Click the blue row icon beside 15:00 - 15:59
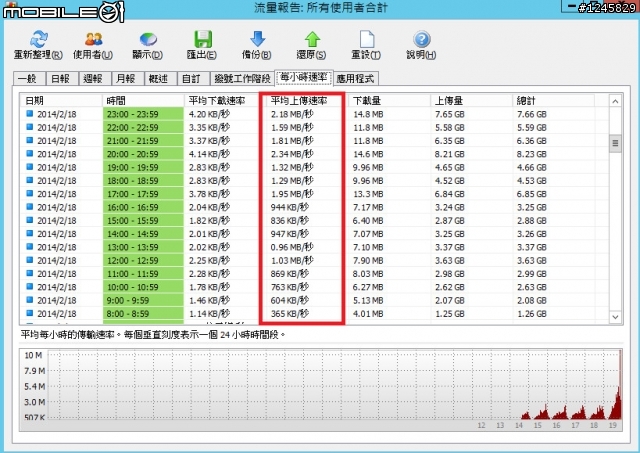The height and width of the screenshot is (453, 640). (29, 220)
